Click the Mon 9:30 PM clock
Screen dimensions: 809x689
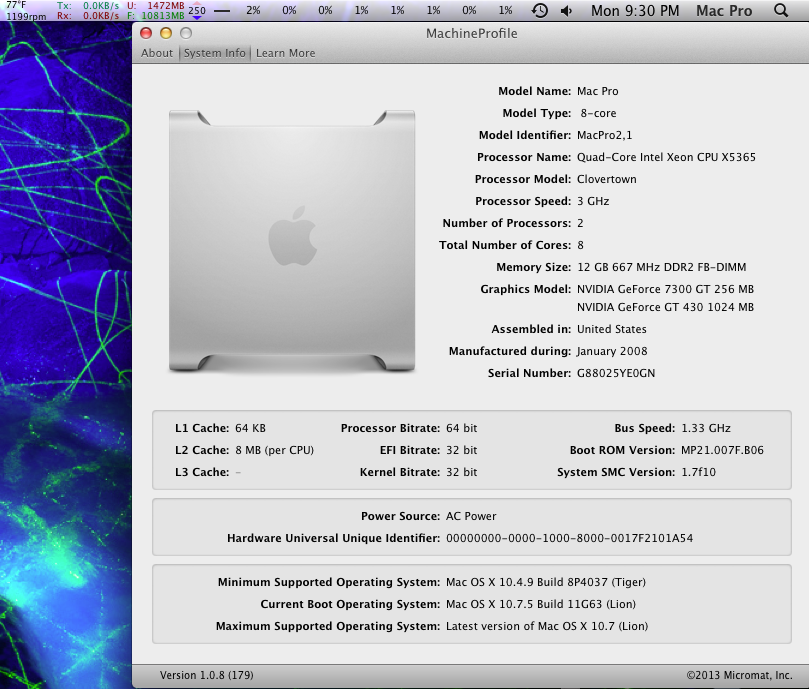(635, 11)
